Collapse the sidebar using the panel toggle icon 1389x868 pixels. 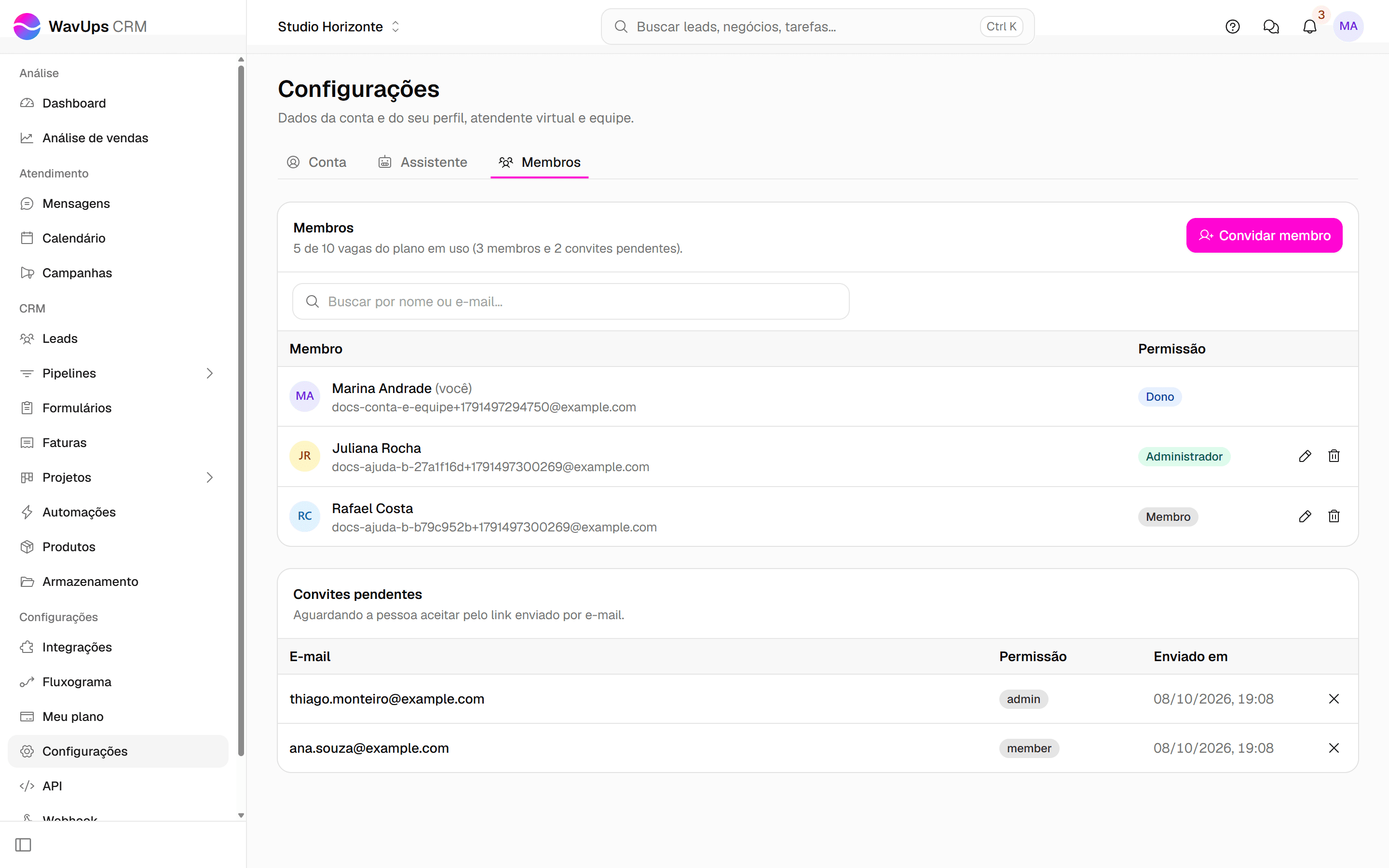(x=24, y=845)
